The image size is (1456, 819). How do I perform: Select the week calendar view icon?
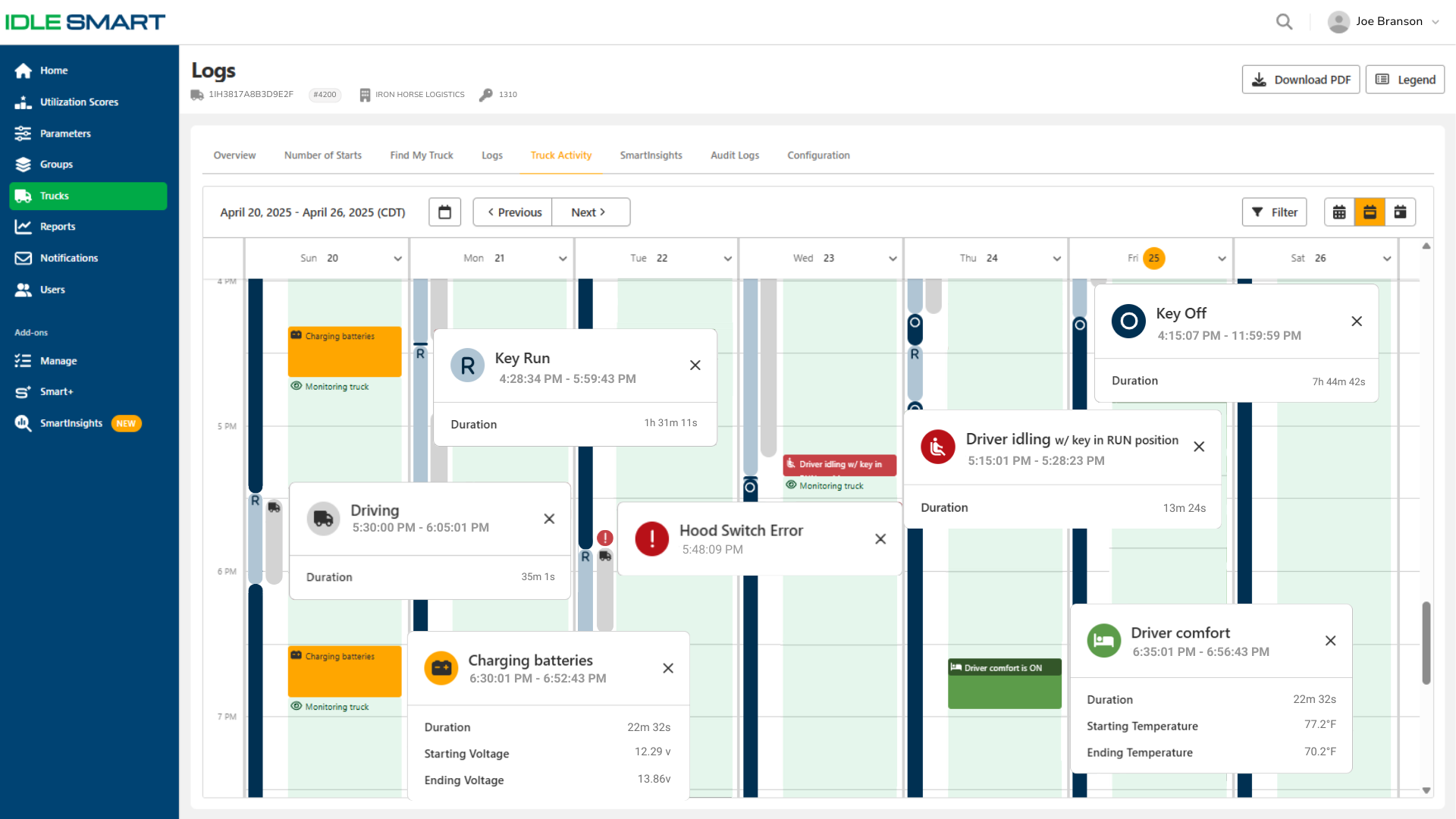[1370, 212]
